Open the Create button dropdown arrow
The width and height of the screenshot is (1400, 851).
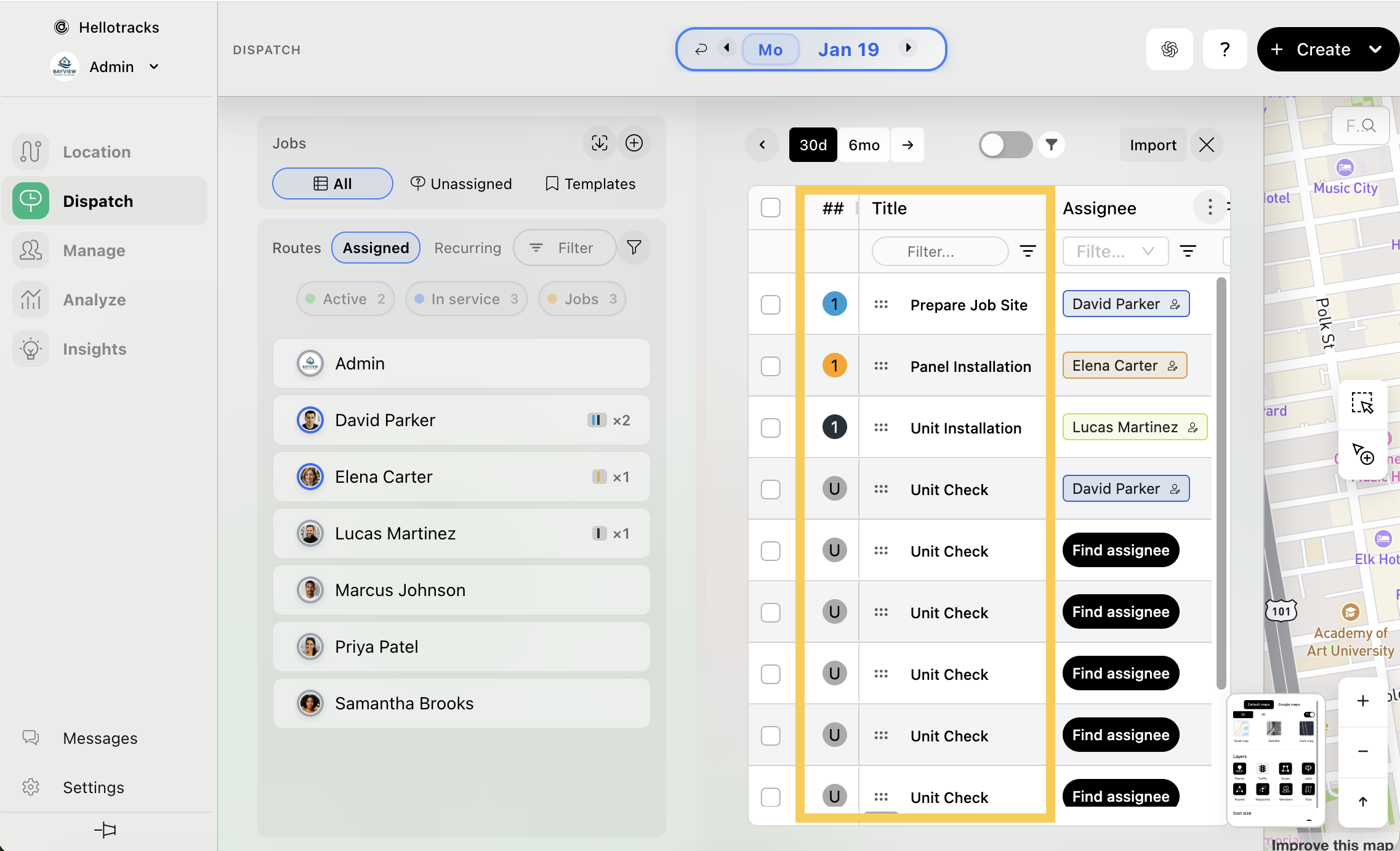pos(1375,49)
